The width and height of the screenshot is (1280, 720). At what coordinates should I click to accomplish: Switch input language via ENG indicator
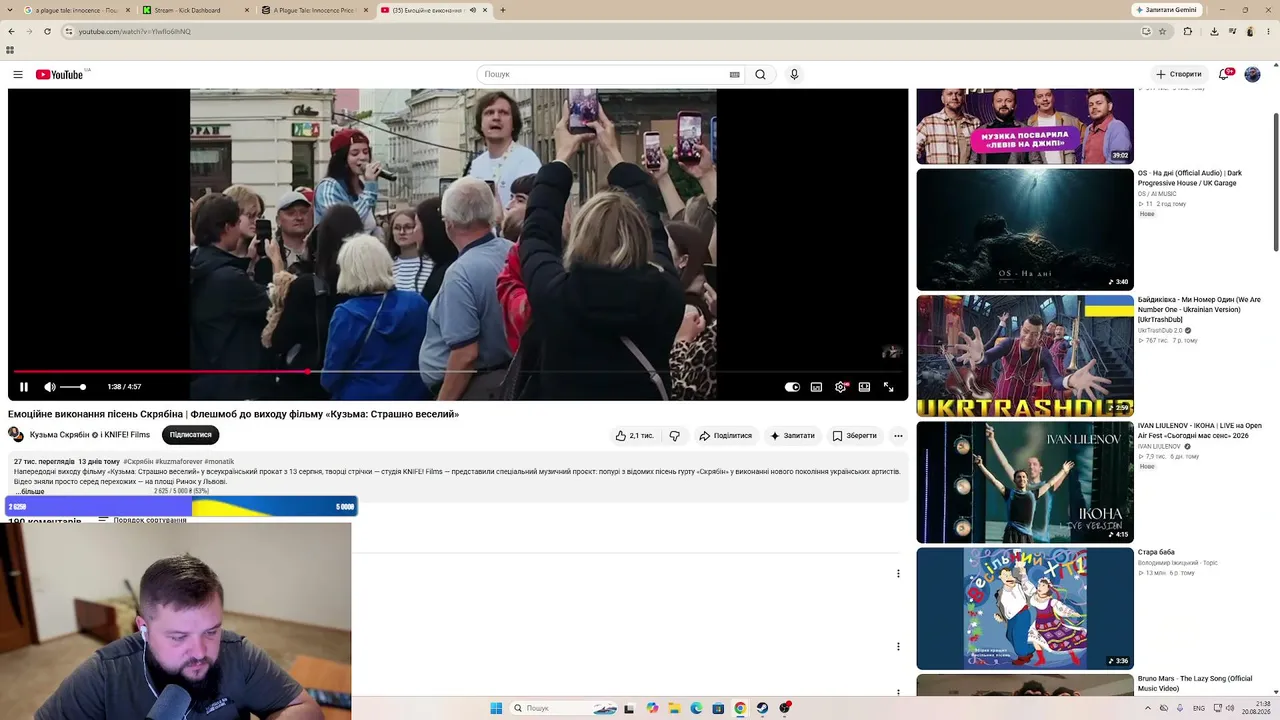point(1199,708)
